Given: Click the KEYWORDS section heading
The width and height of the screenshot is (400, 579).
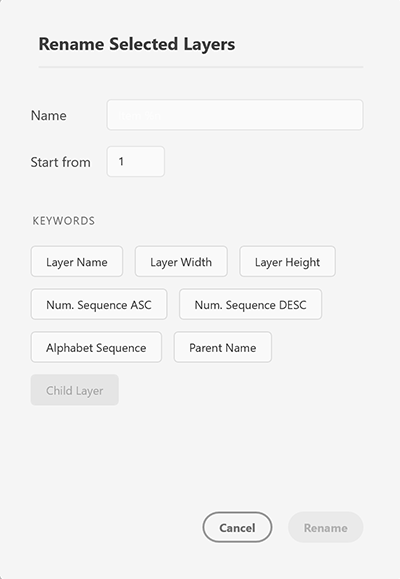Looking at the screenshot, I should [x=64, y=221].
